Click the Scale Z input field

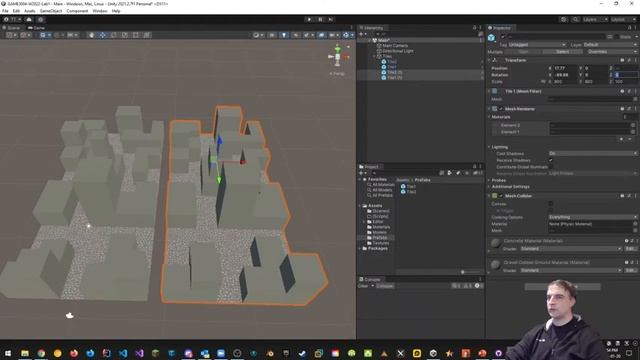[625, 82]
